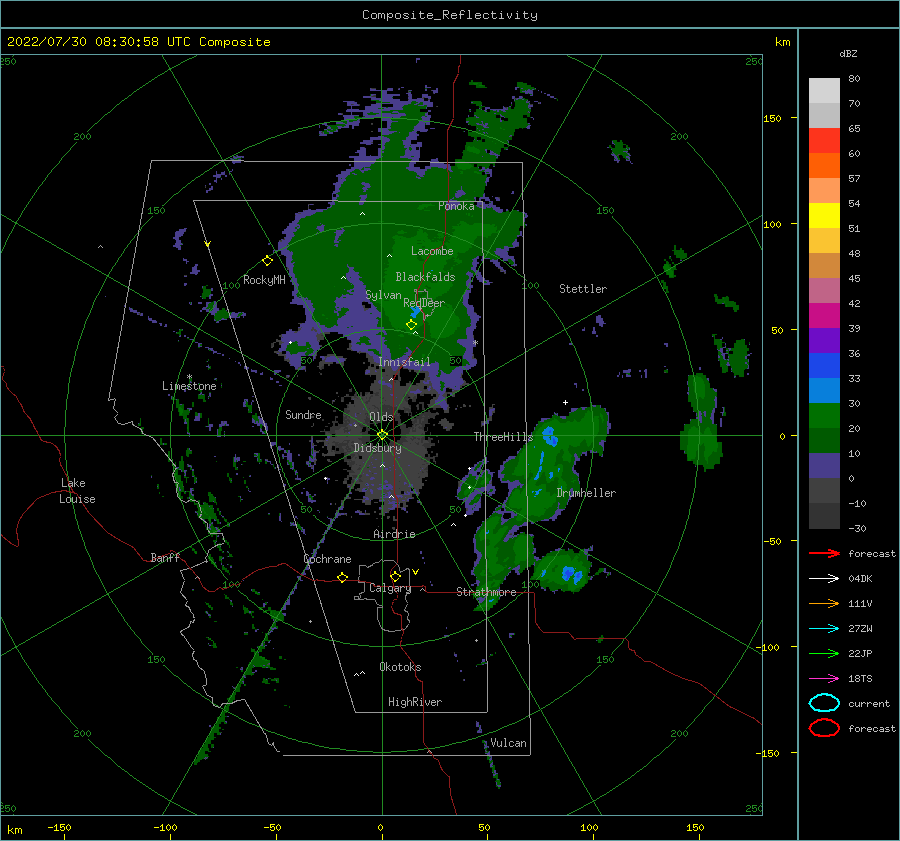The height and width of the screenshot is (841, 900).
Task: Click the purple 39 dBZ legend swatch
Action: 824,340
